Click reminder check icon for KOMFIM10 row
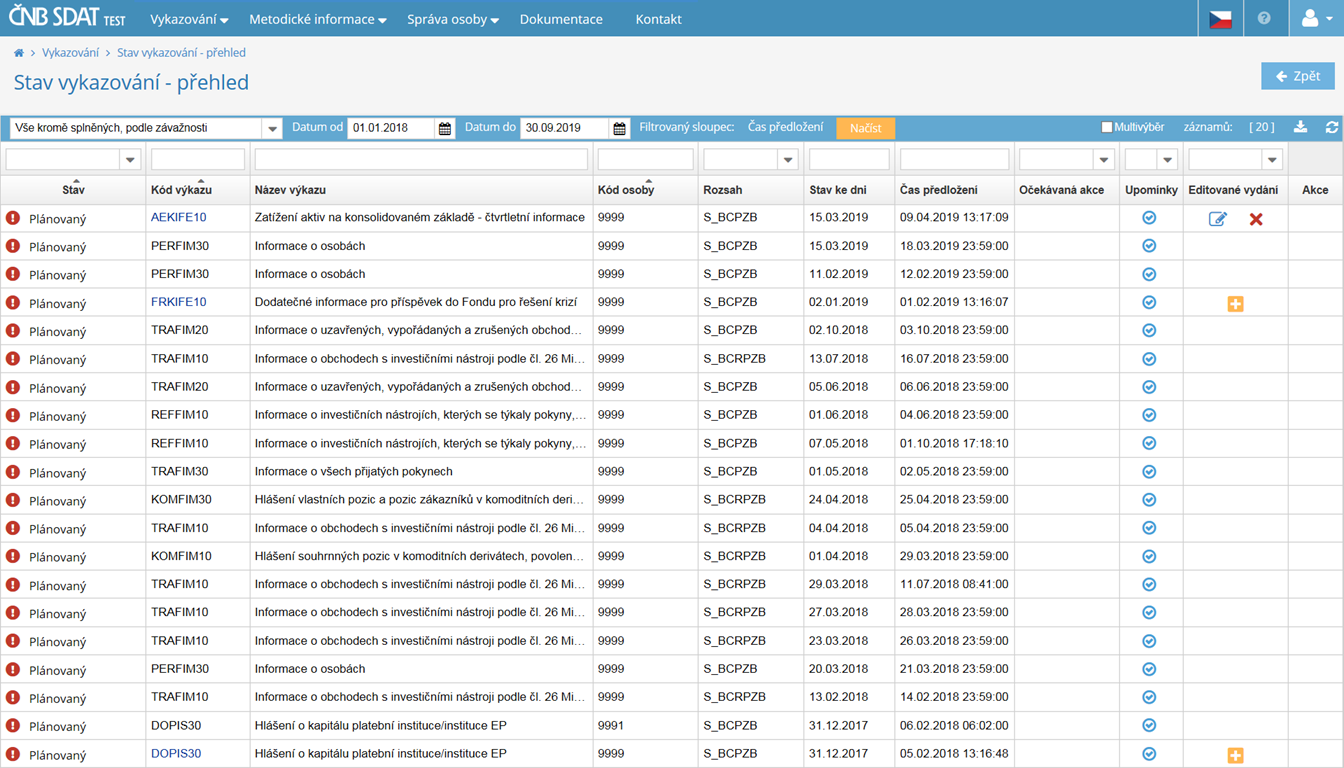The width and height of the screenshot is (1344, 768). click(x=1149, y=556)
